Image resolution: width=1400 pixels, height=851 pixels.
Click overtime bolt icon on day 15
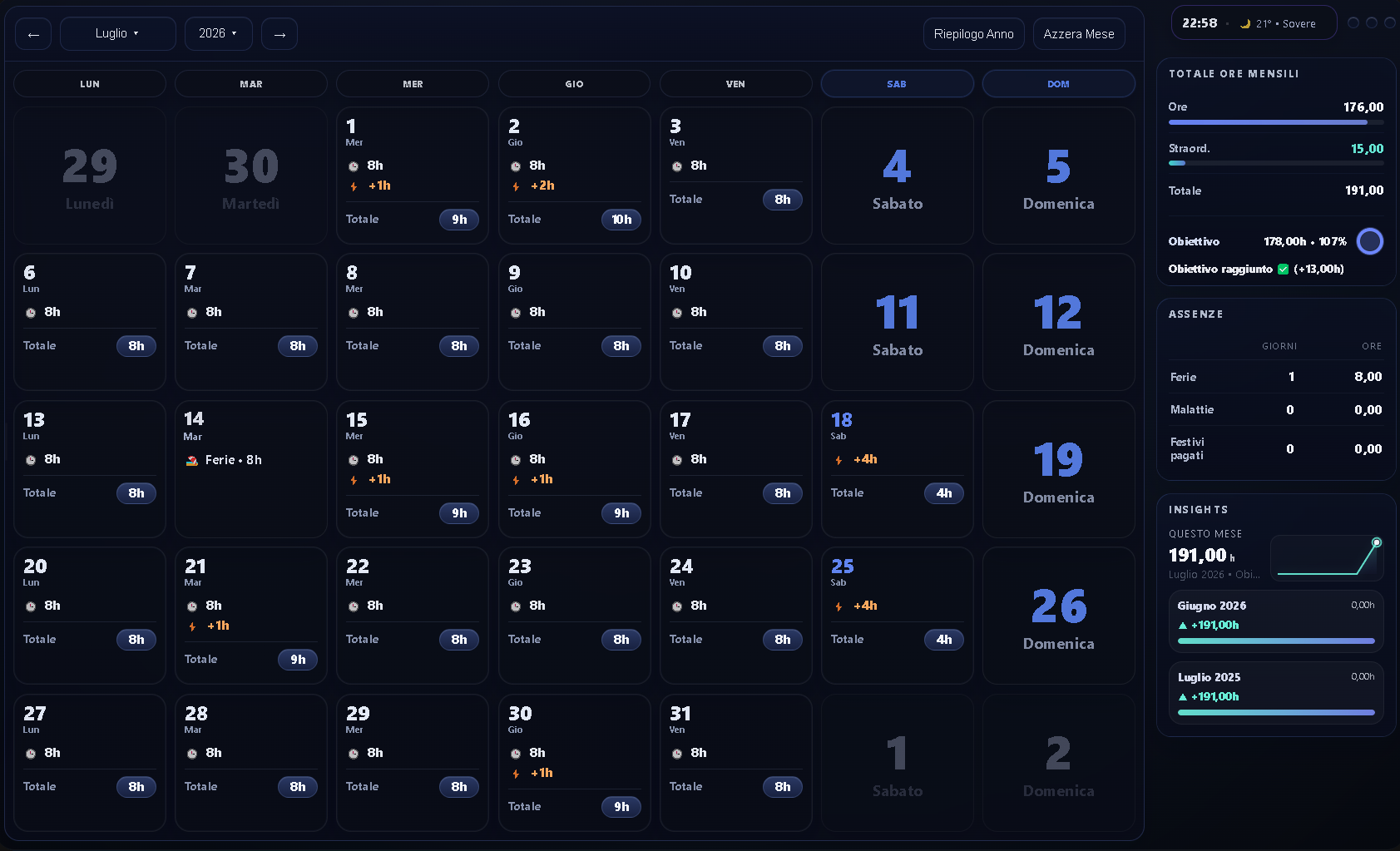354,480
